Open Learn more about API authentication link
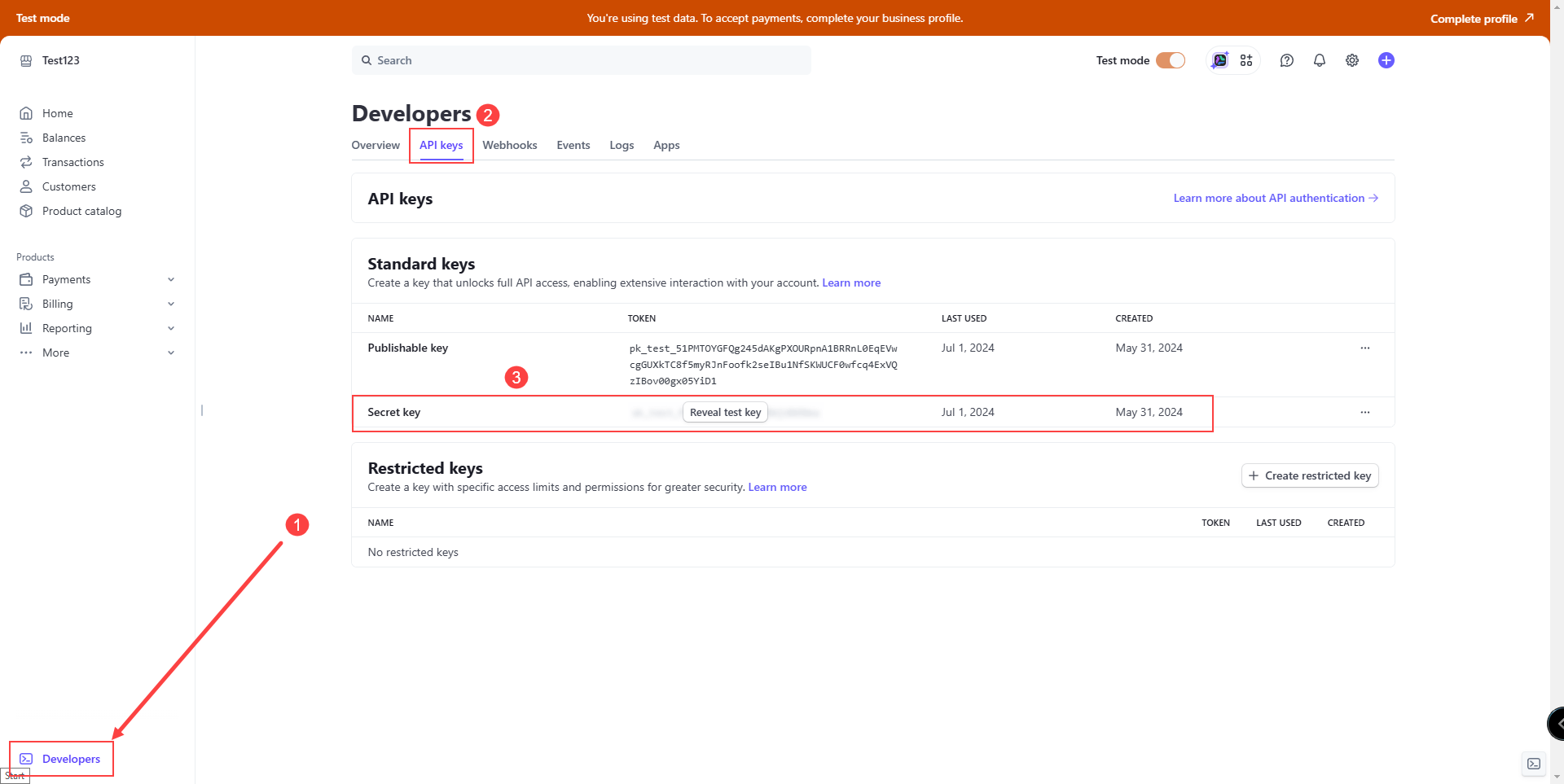1564x784 pixels. 1275,198
